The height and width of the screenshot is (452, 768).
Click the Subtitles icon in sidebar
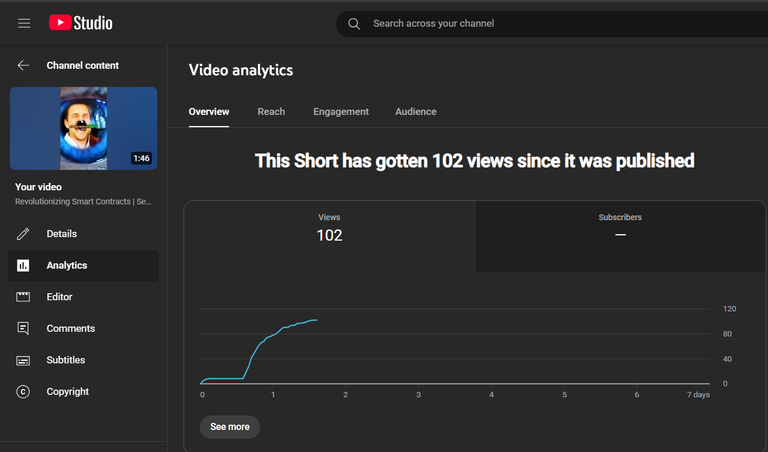point(23,360)
